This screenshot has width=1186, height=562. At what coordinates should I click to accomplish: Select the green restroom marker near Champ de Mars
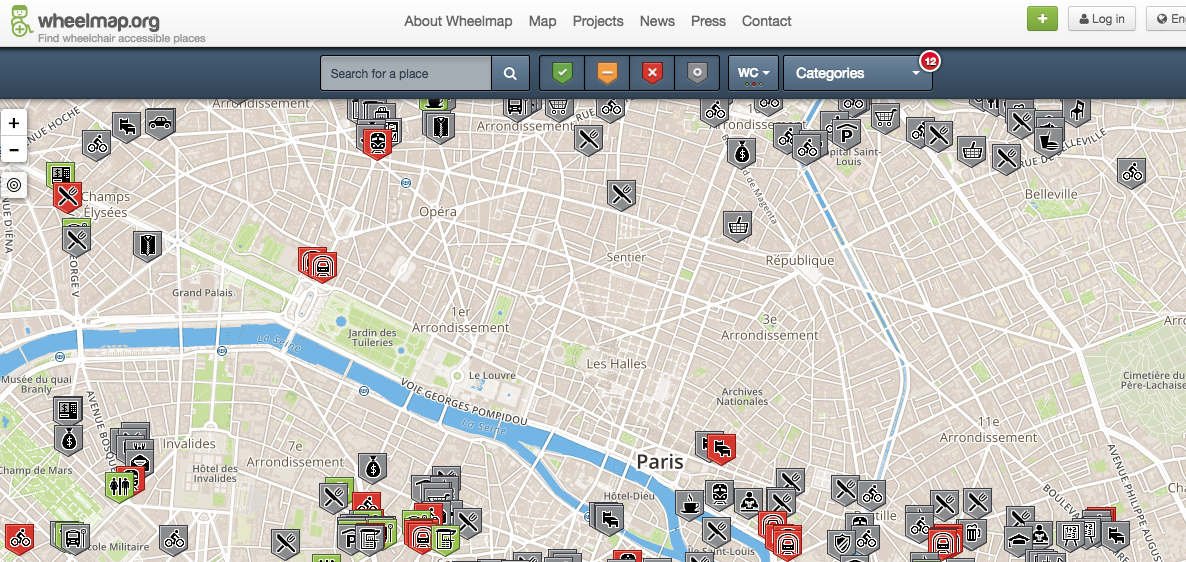[119, 486]
